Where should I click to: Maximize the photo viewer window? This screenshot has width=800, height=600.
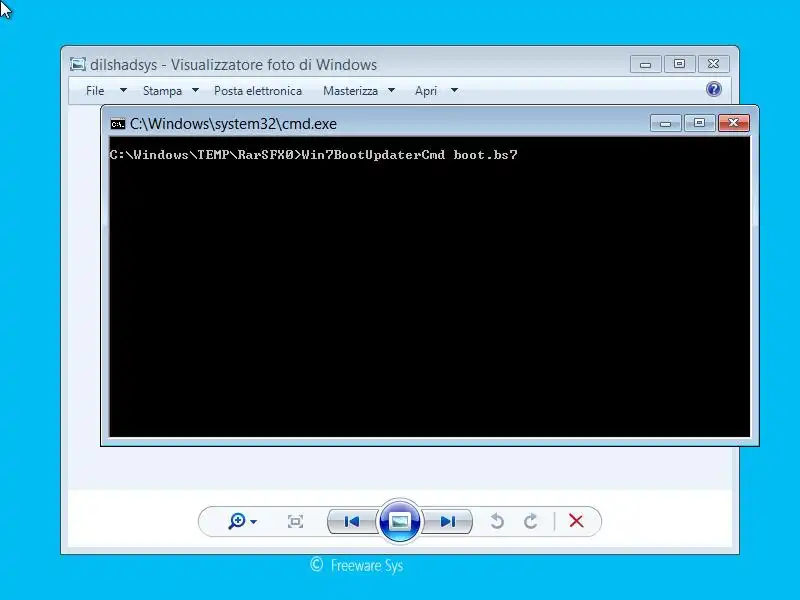coord(679,64)
